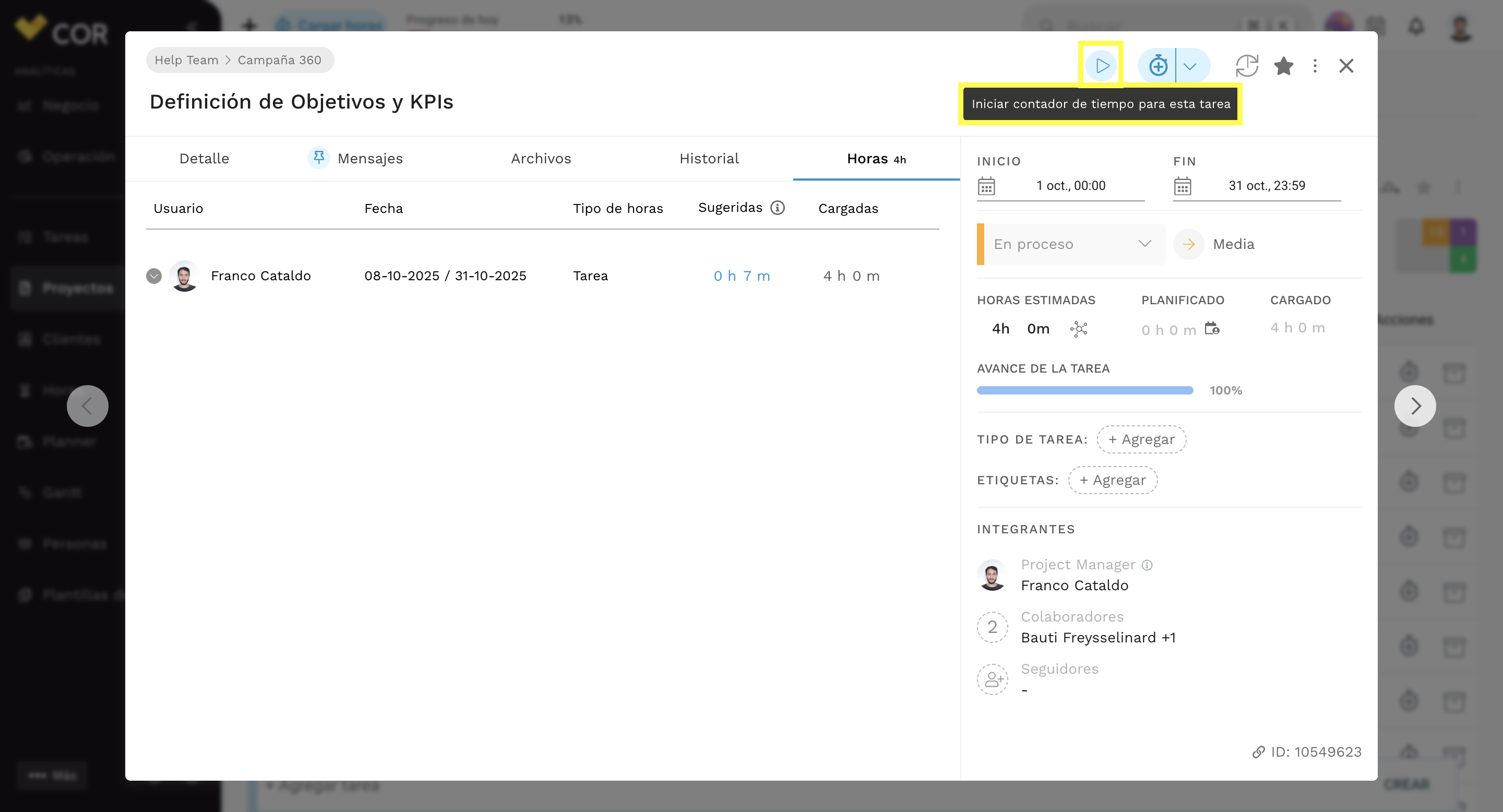1503x812 pixels.
Task: Click the recurring task refresh icon
Action: coord(1247,65)
